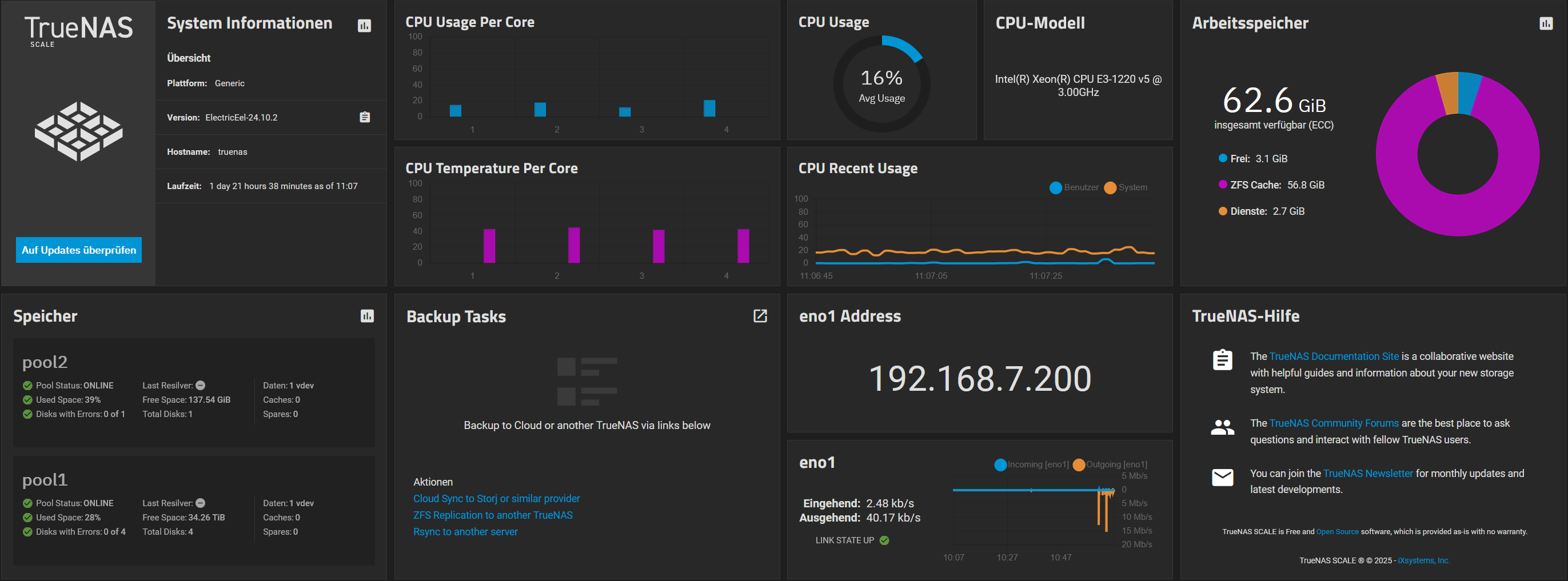
Task: Click documentation clipboard icon in TrueNAS-Hilfe
Action: pyautogui.click(x=1222, y=359)
